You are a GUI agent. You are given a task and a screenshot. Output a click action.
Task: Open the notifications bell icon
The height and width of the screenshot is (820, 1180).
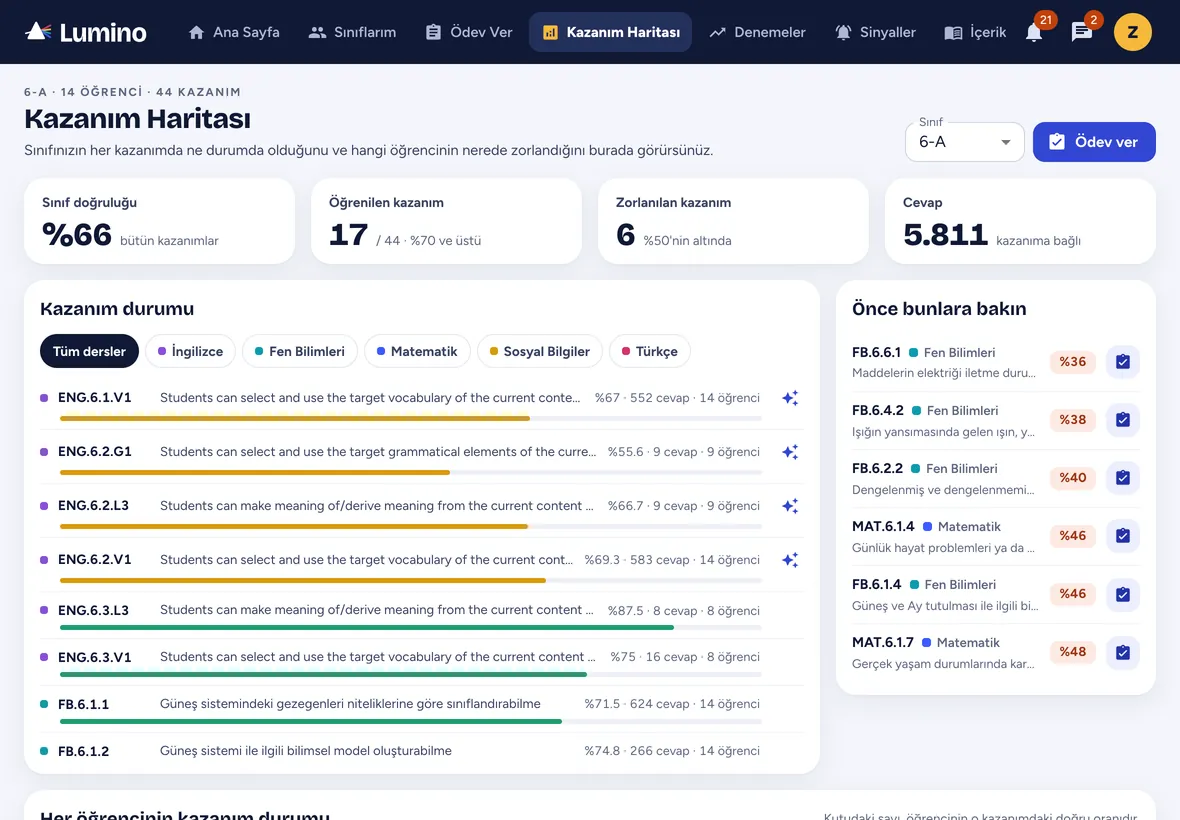[x=1034, y=32]
